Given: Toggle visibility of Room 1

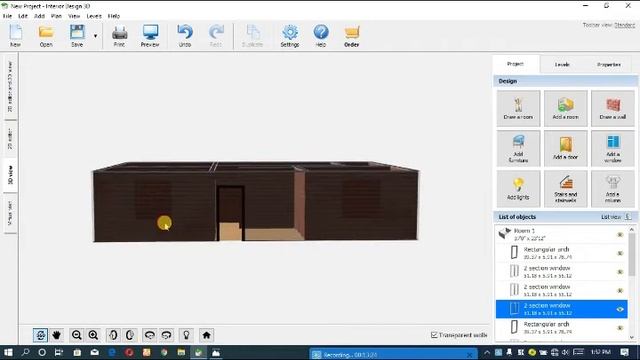Looking at the screenshot, I should [x=620, y=235].
